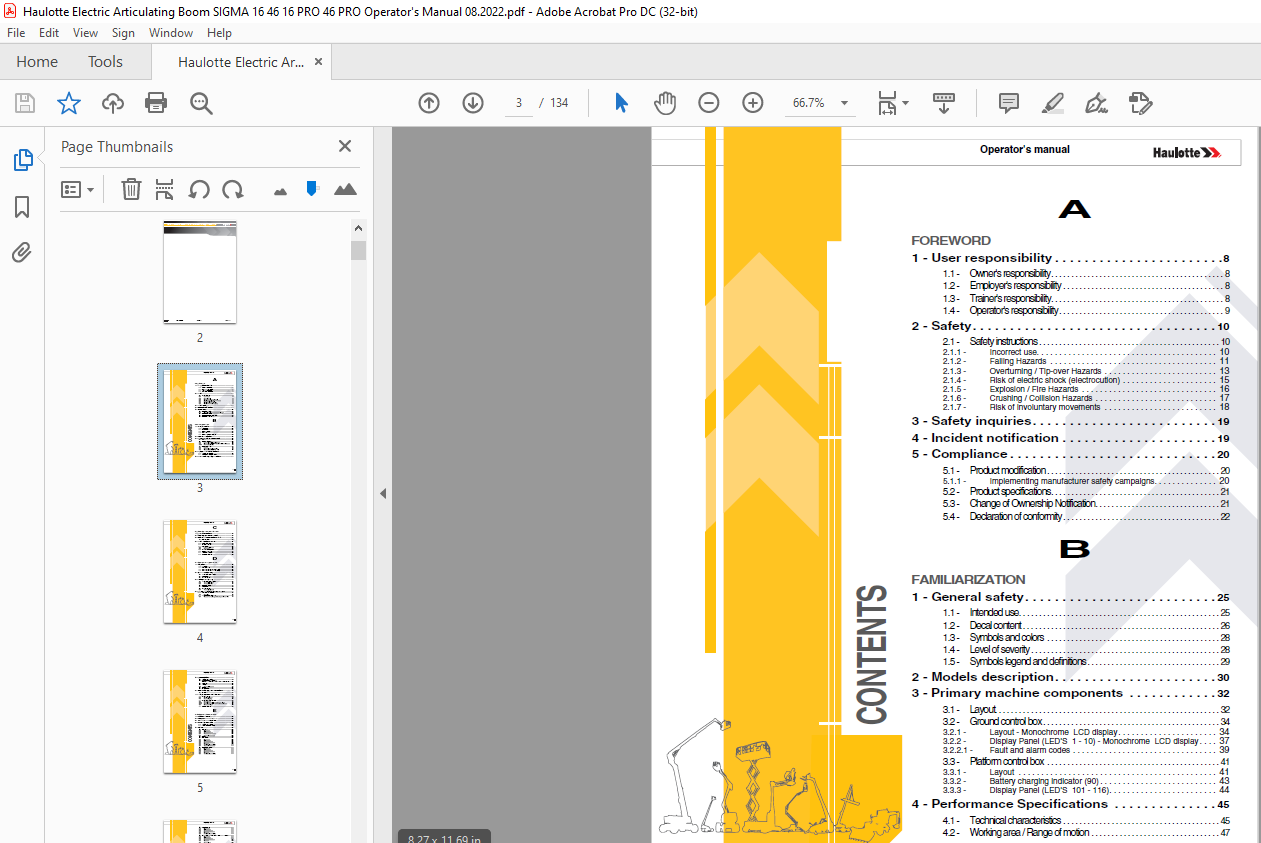
Task: Collapse the left navigation pane arrow
Action: [x=382, y=494]
